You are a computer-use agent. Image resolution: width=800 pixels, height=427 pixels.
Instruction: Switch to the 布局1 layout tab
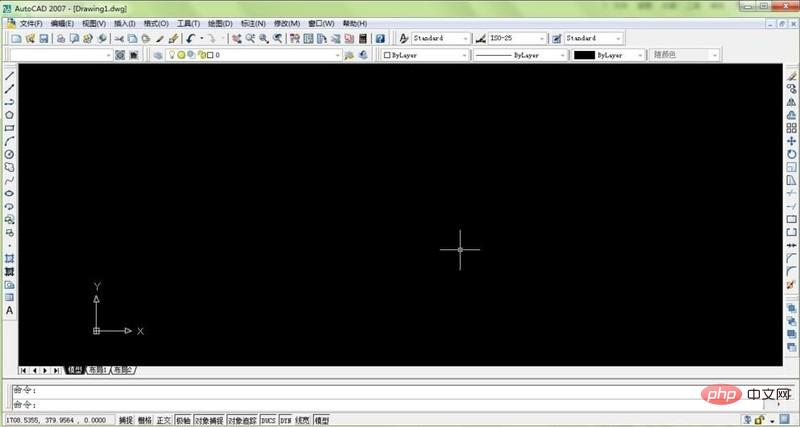[97, 370]
